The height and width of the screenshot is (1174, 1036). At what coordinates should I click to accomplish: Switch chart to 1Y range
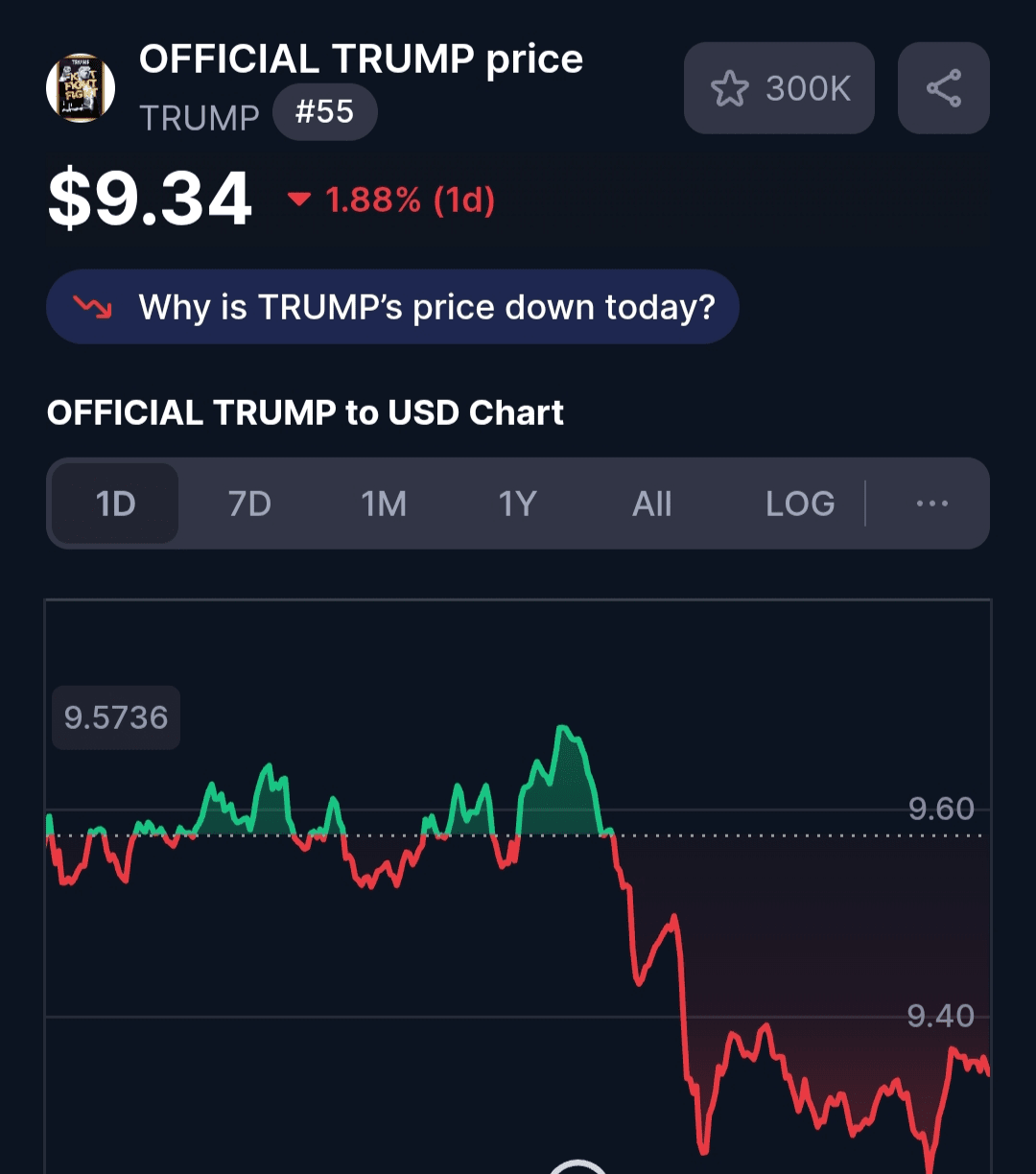click(517, 504)
